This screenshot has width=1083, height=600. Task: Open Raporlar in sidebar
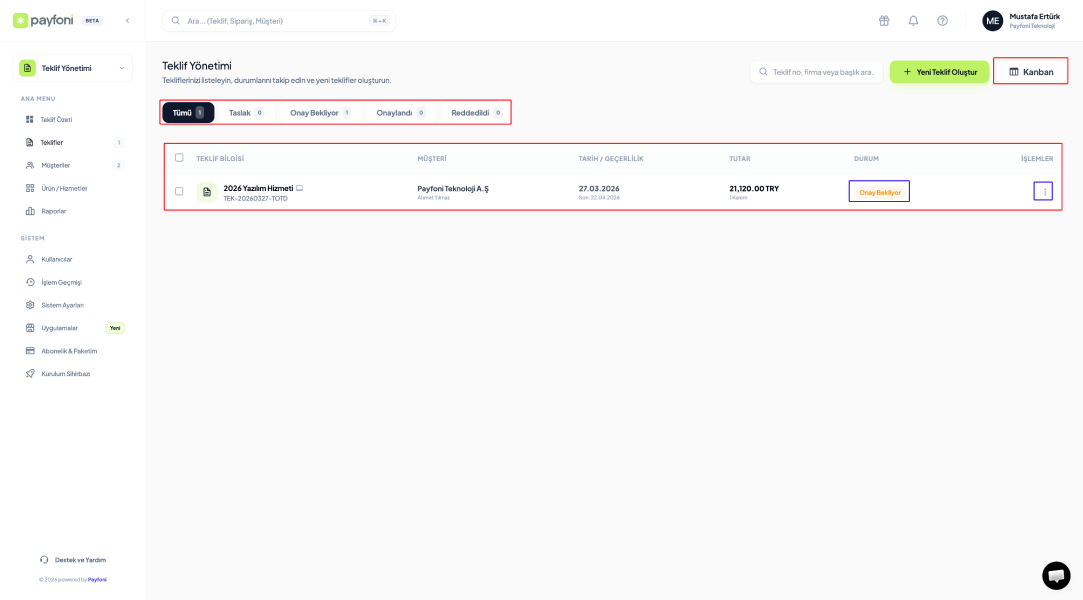coord(53,211)
